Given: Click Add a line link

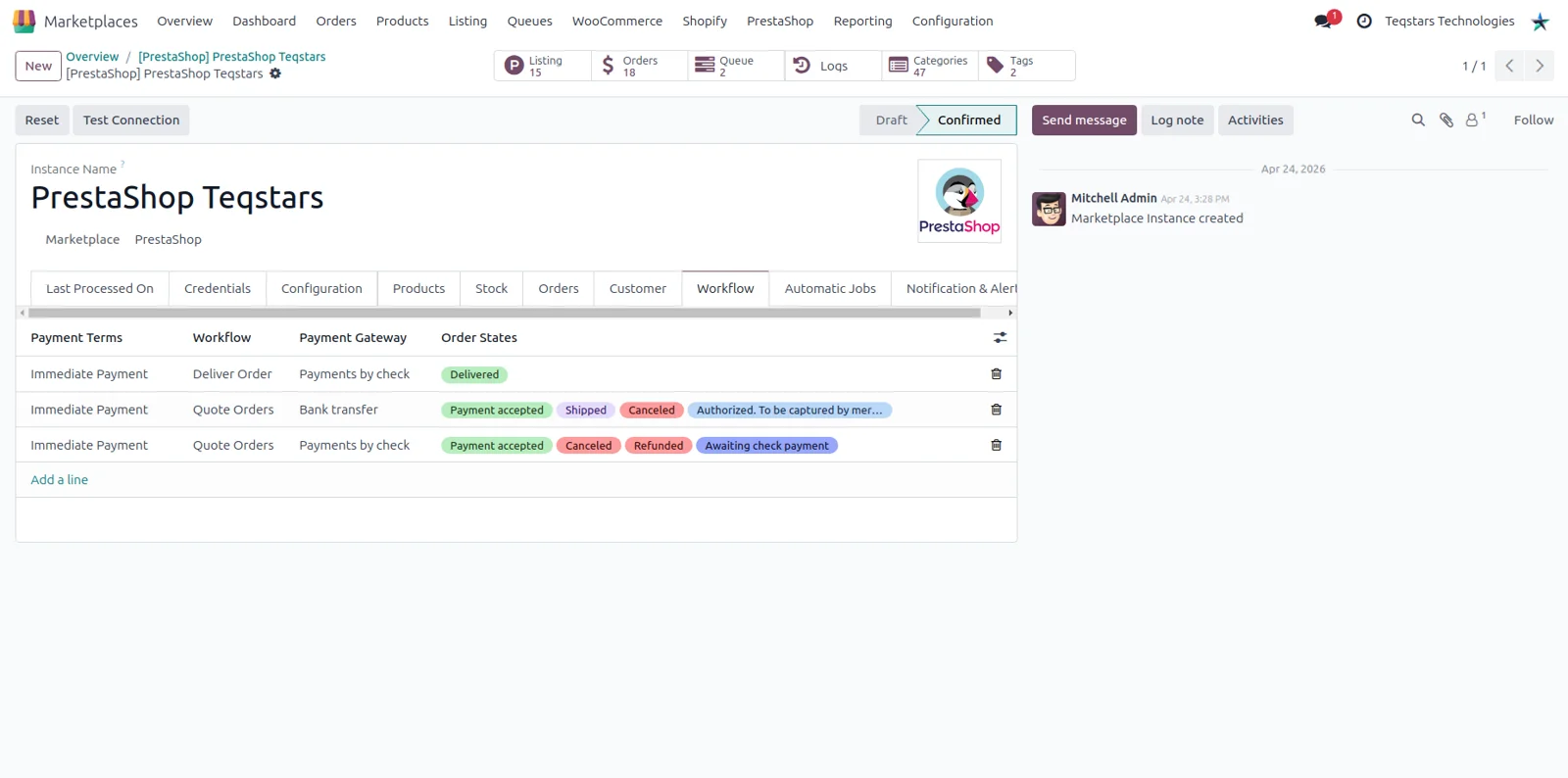Looking at the screenshot, I should click(x=60, y=479).
